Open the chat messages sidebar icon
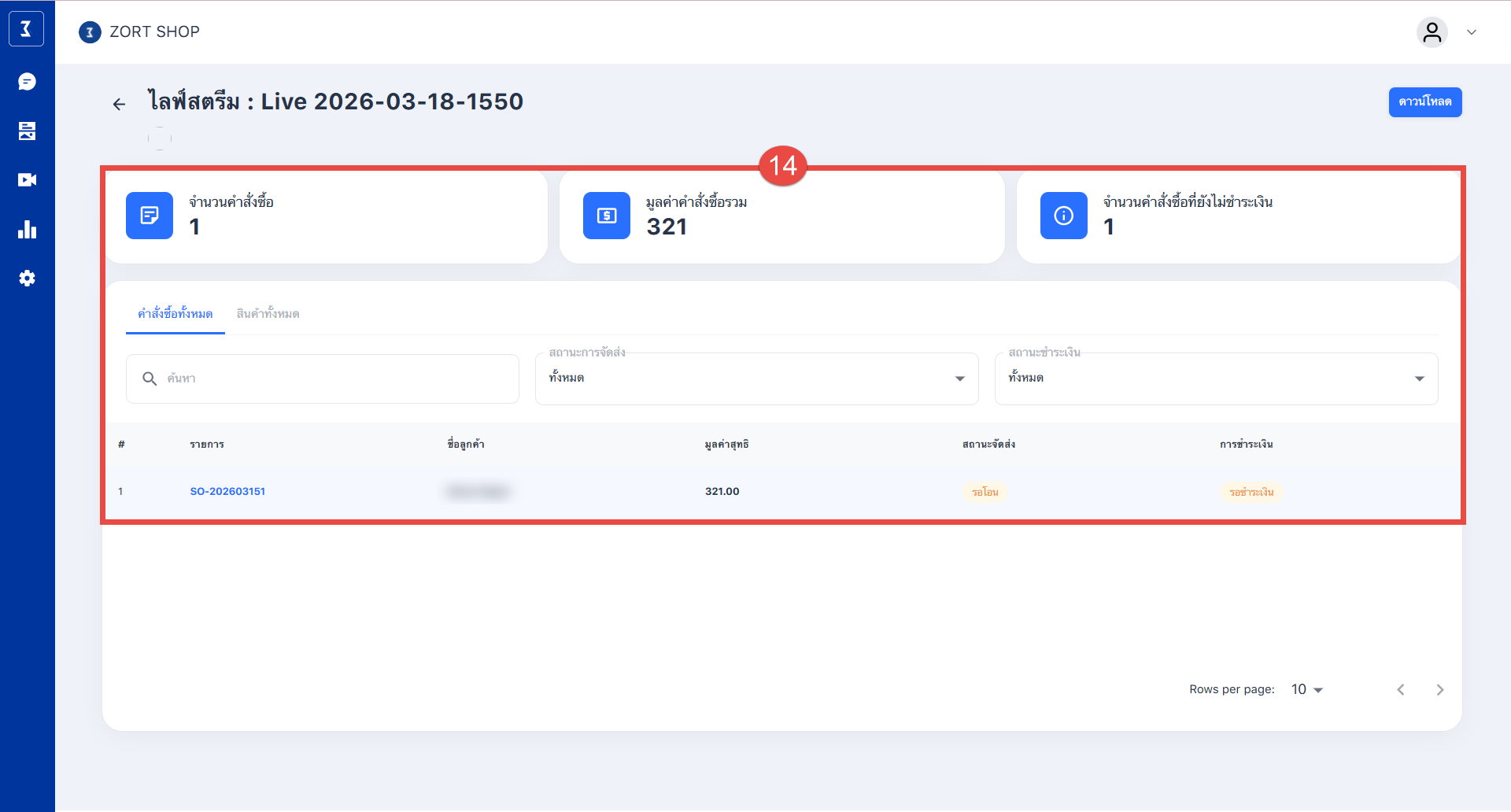 tap(27, 82)
